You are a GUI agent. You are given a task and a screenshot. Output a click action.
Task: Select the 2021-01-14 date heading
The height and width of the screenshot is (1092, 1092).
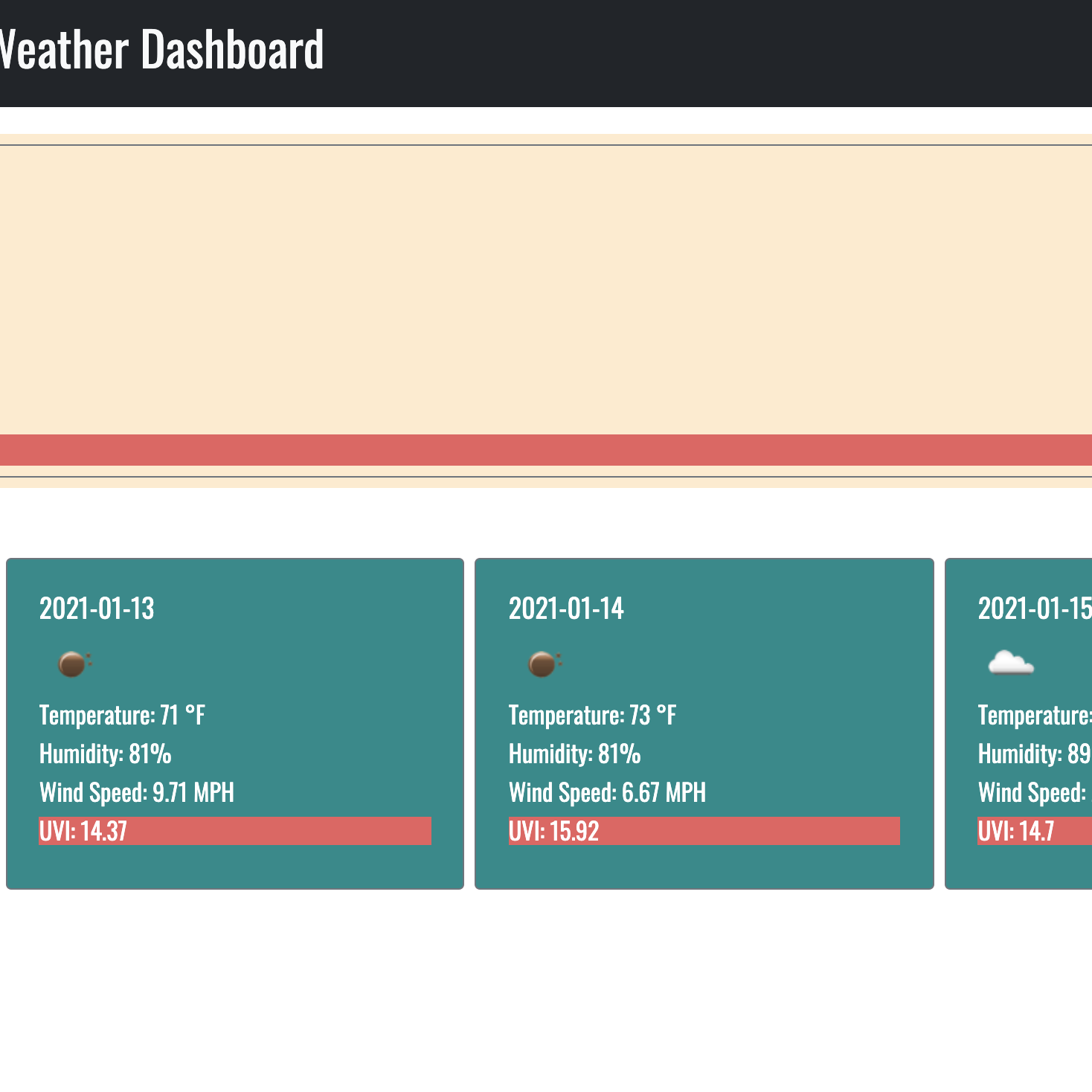(x=566, y=608)
